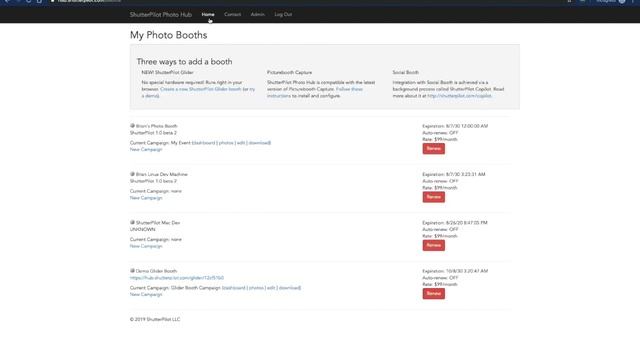This screenshot has width=640, height=360.
Task: Click download for the My Event campaign
Action: pos(259,143)
